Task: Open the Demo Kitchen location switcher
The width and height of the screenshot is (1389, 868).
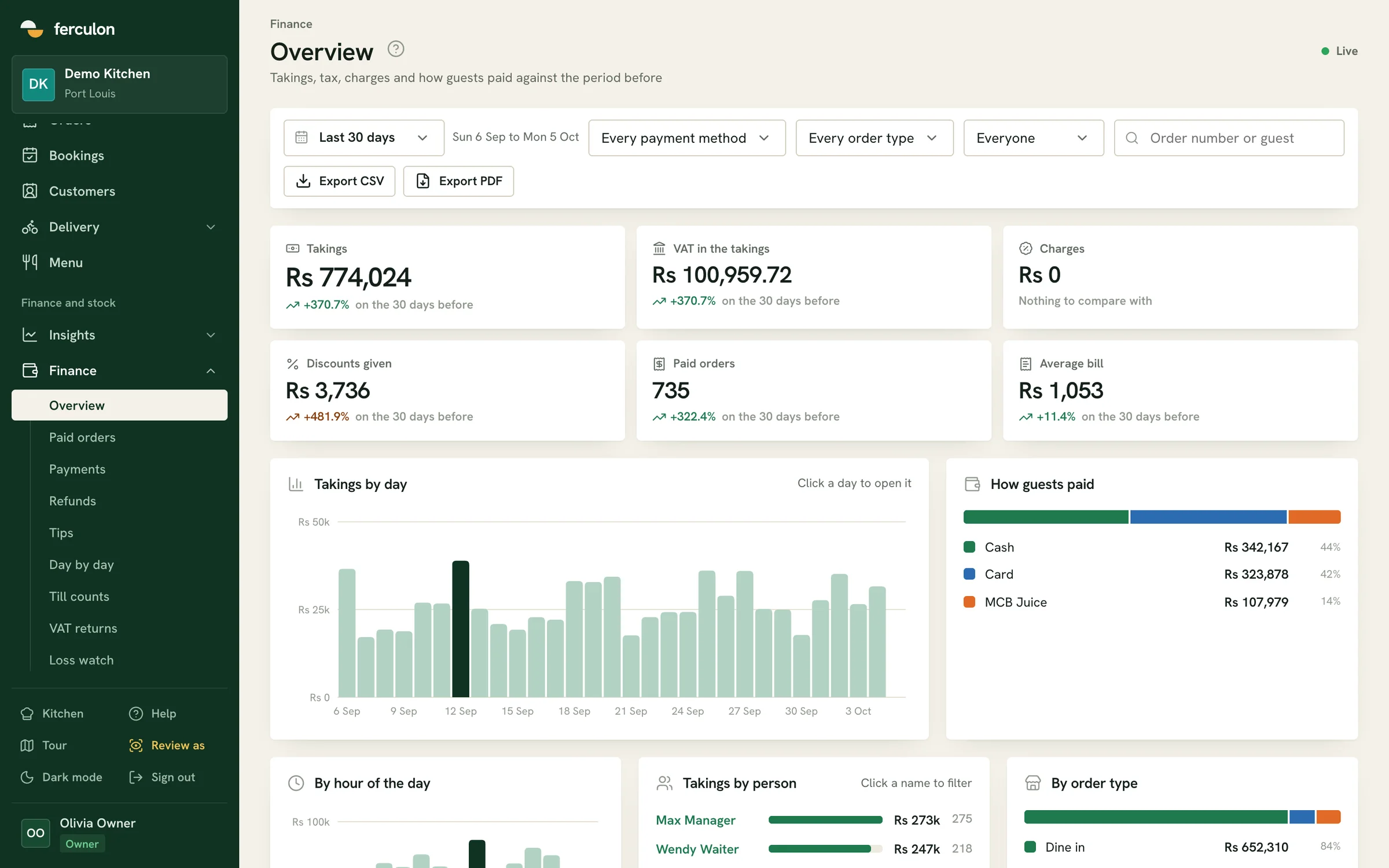Action: (x=119, y=84)
